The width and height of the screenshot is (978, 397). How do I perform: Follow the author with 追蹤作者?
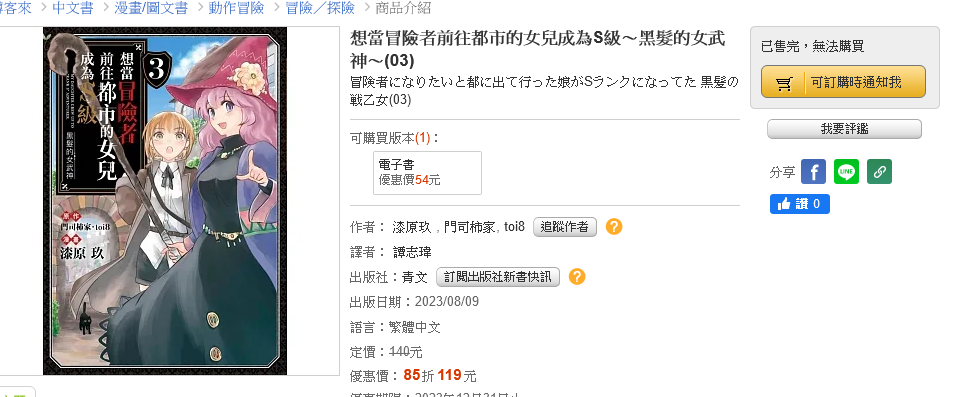coord(564,227)
